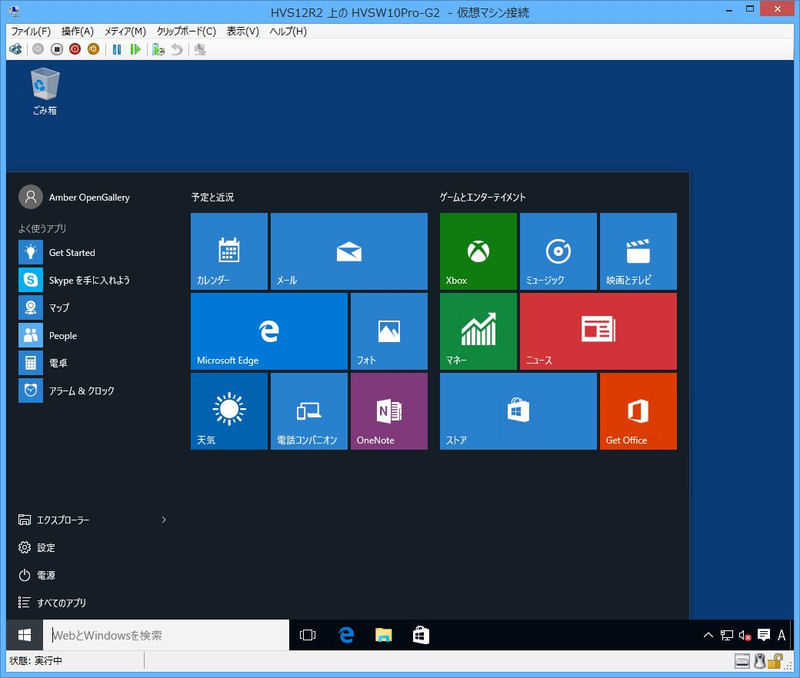Launch the Microsoft Edge tile
Screen dimensions: 800x678
pos(269,331)
